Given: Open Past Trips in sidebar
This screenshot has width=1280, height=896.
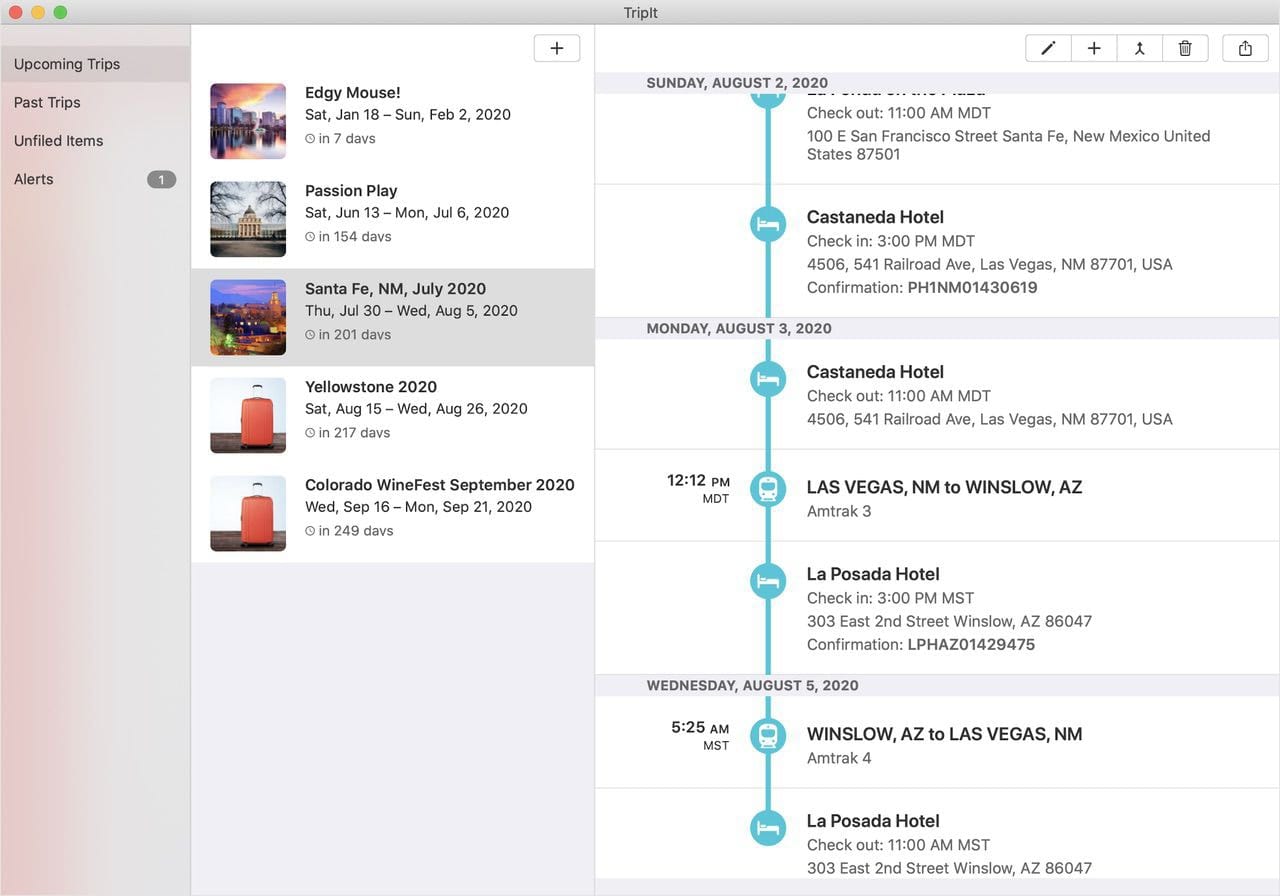Looking at the screenshot, I should (47, 102).
